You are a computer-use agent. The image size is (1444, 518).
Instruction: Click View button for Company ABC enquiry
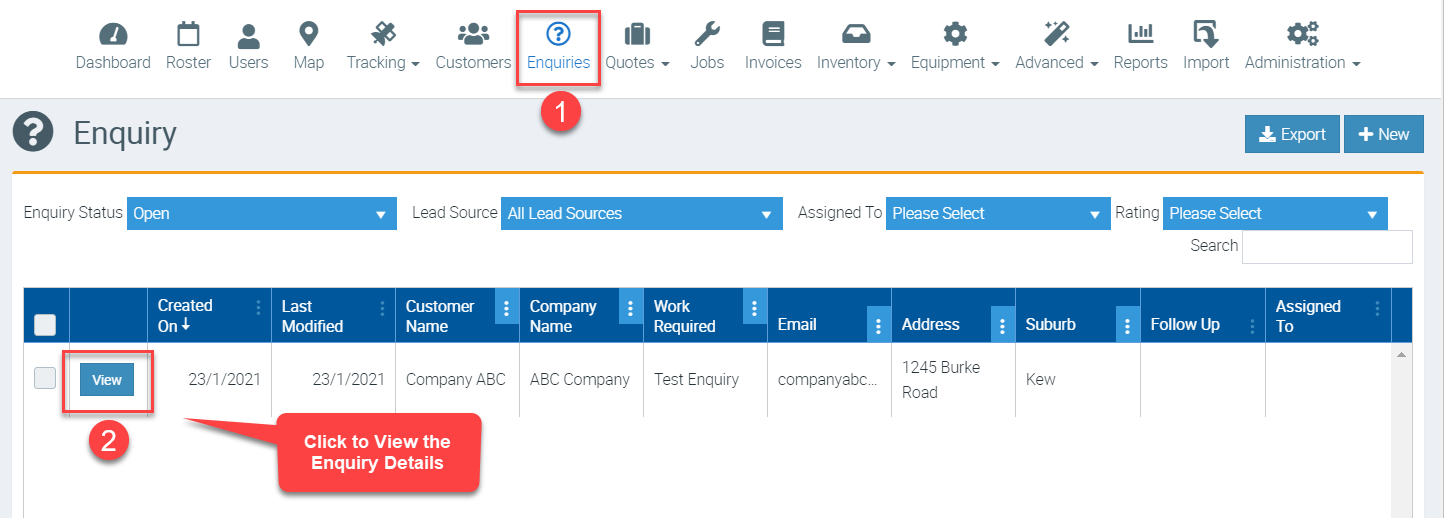[x=107, y=380]
